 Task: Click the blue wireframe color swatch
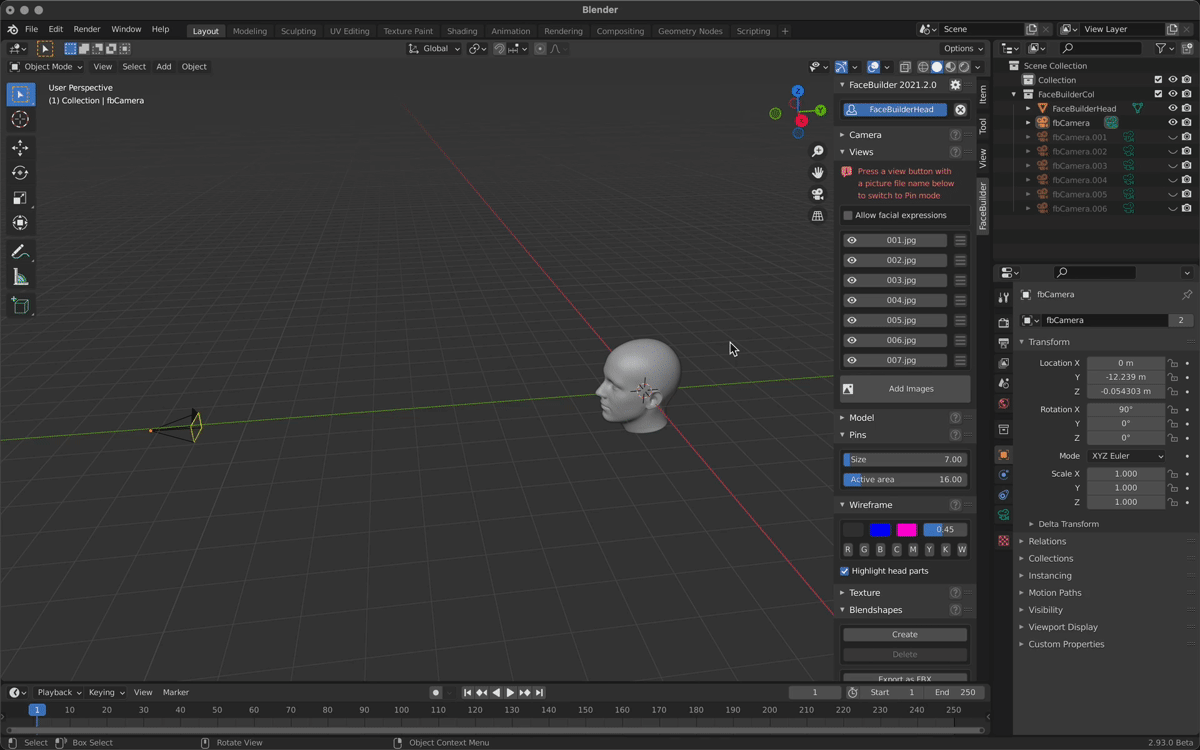click(x=879, y=530)
